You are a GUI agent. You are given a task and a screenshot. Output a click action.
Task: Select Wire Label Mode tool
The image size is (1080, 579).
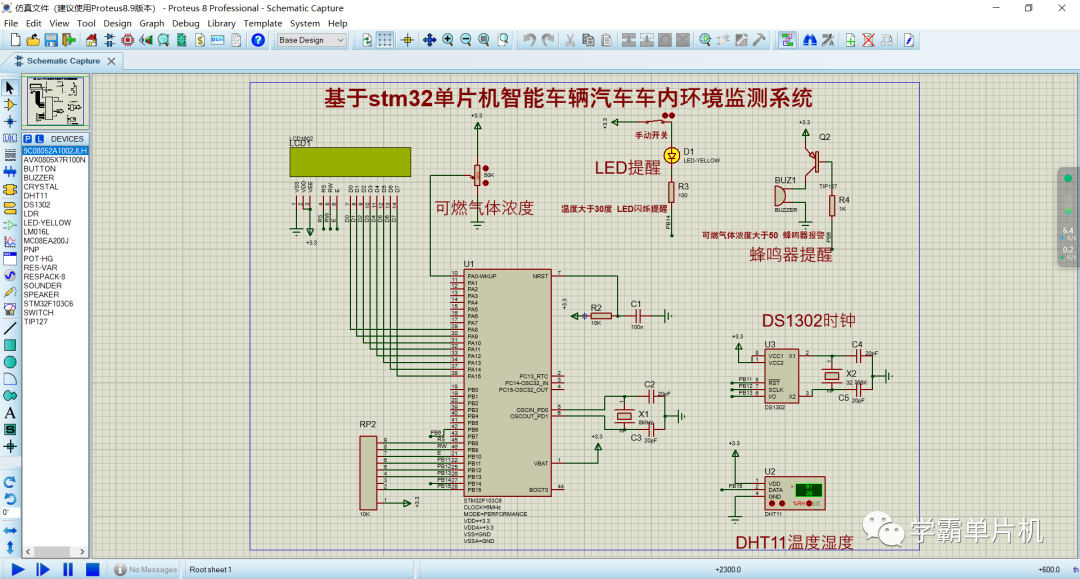(x=10, y=138)
